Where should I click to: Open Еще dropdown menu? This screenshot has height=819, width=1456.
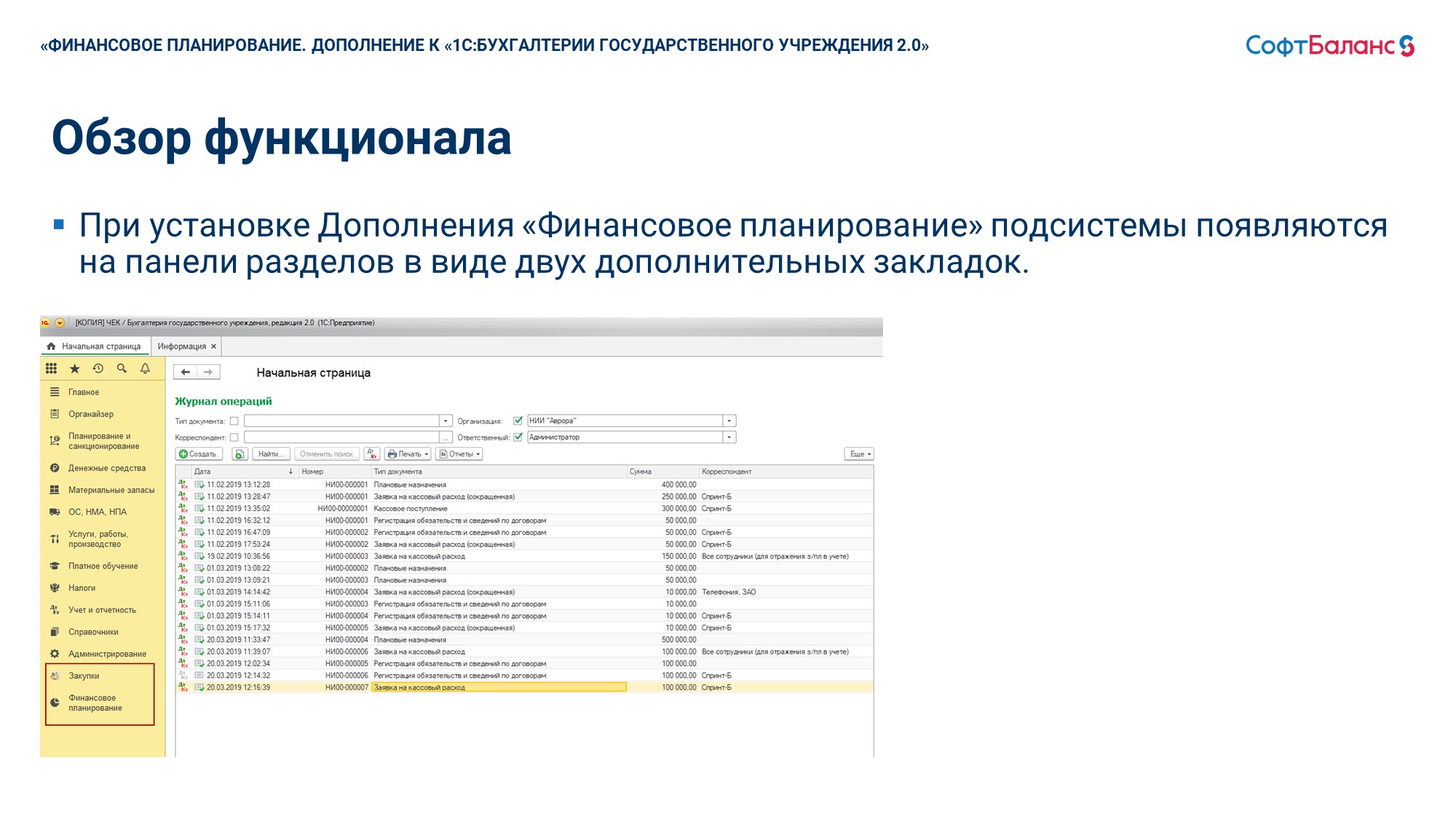coord(859,454)
